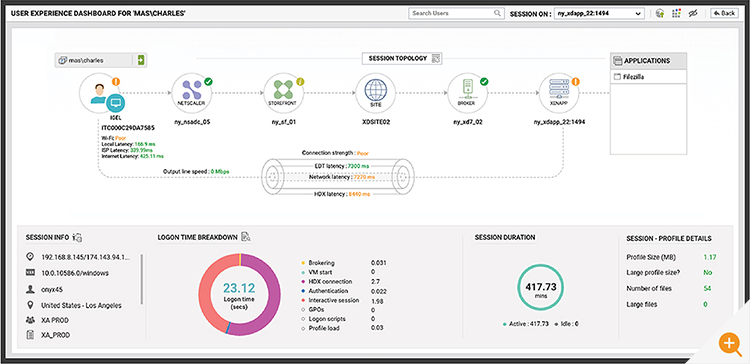Click the Large profile size? value No
The width and height of the screenshot is (750, 364).
(708, 273)
